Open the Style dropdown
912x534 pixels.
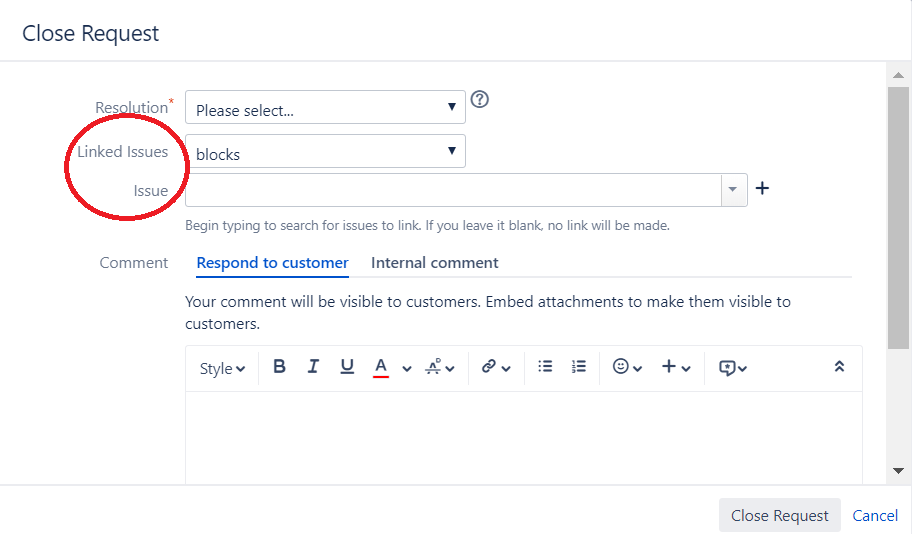(222, 368)
